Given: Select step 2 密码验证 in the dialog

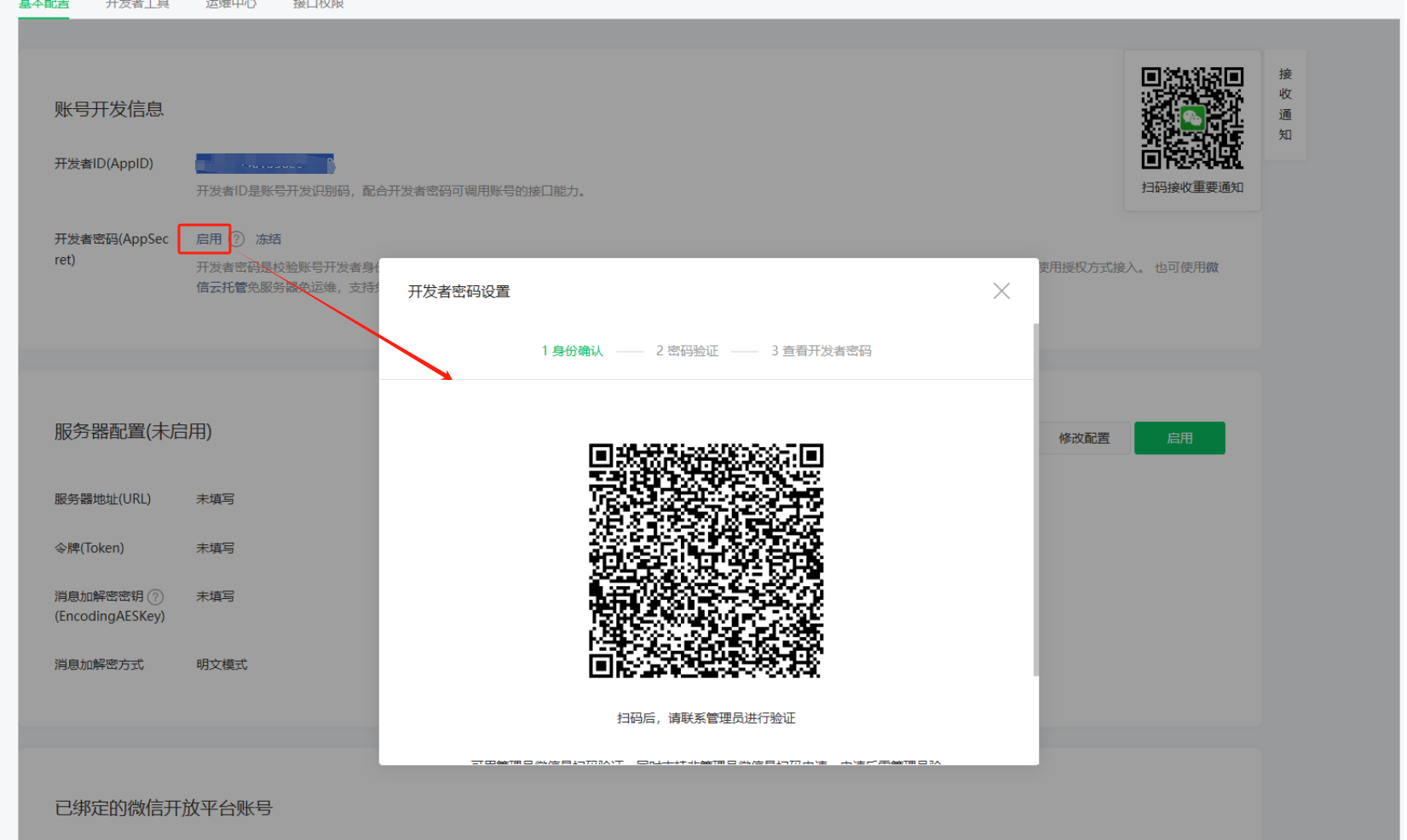Looking at the screenshot, I should click(x=687, y=351).
